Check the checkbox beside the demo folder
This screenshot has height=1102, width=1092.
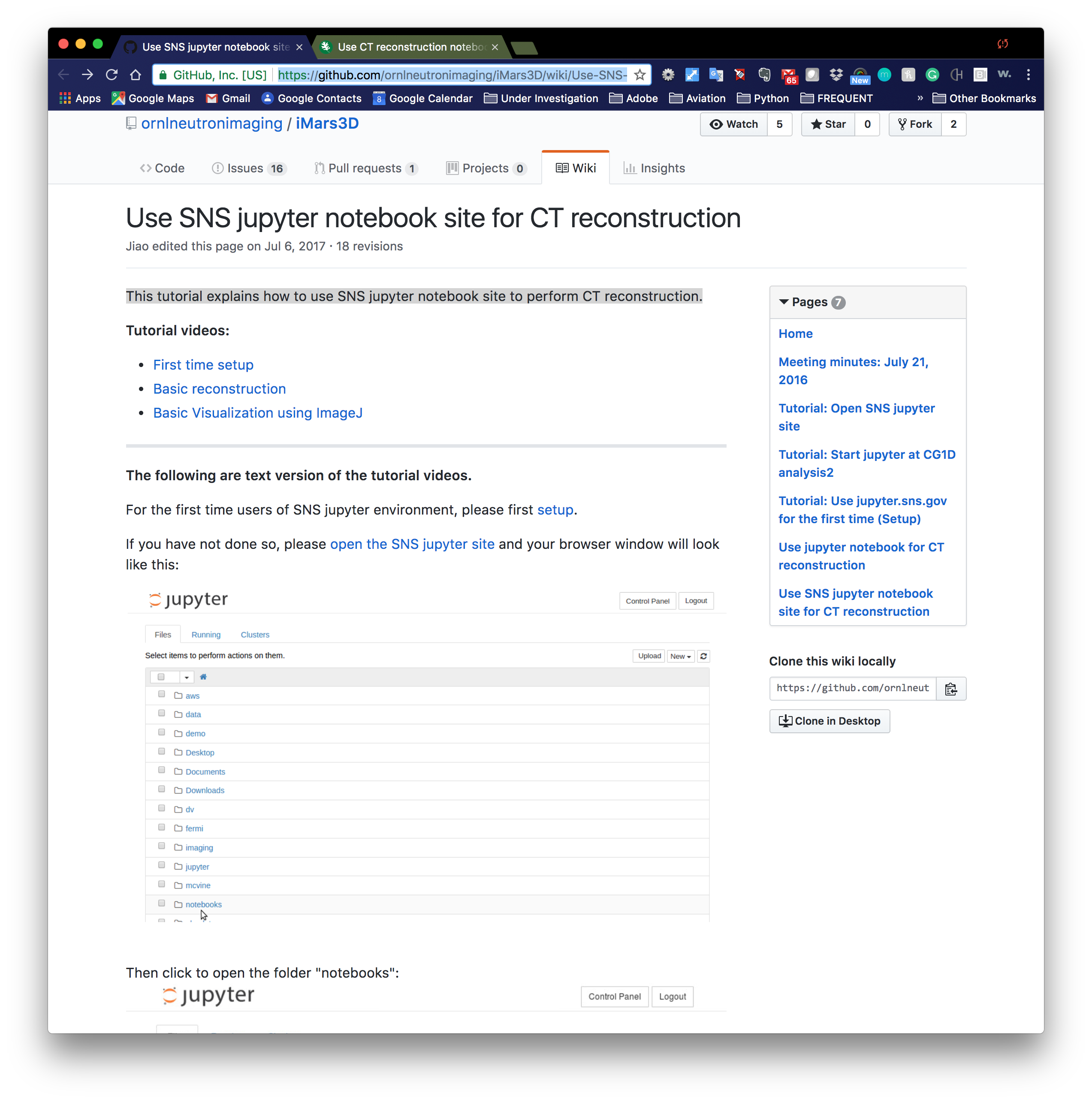pyautogui.click(x=161, y=732)
